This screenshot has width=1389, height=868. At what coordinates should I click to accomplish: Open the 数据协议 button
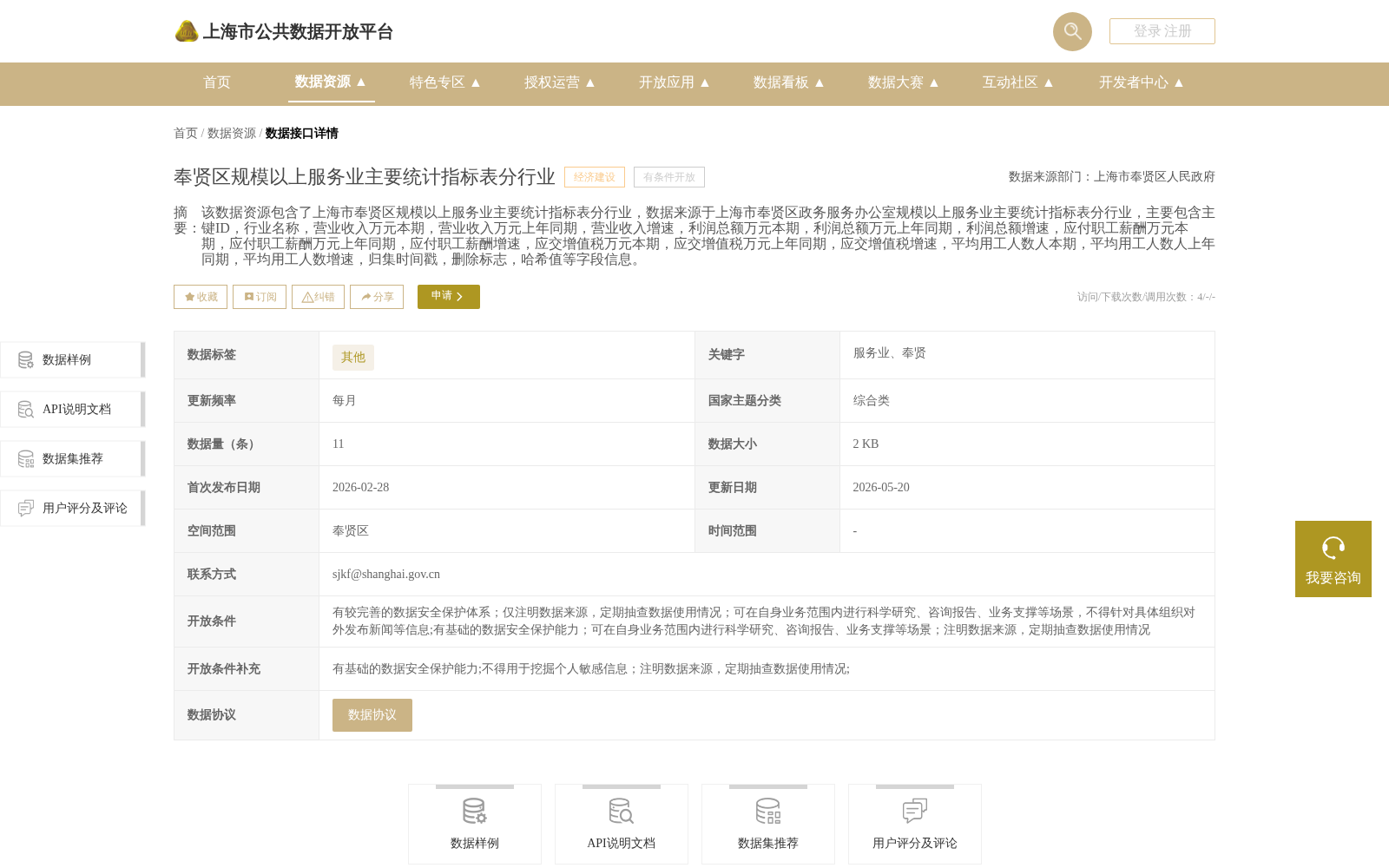click(372, 715)
